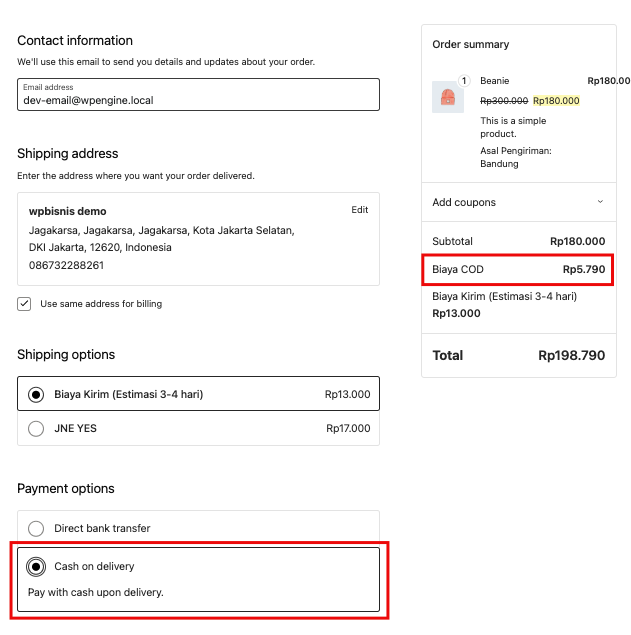Click the Order summary heading
This screenshot has width=631, height=635.
pos(470,44)
